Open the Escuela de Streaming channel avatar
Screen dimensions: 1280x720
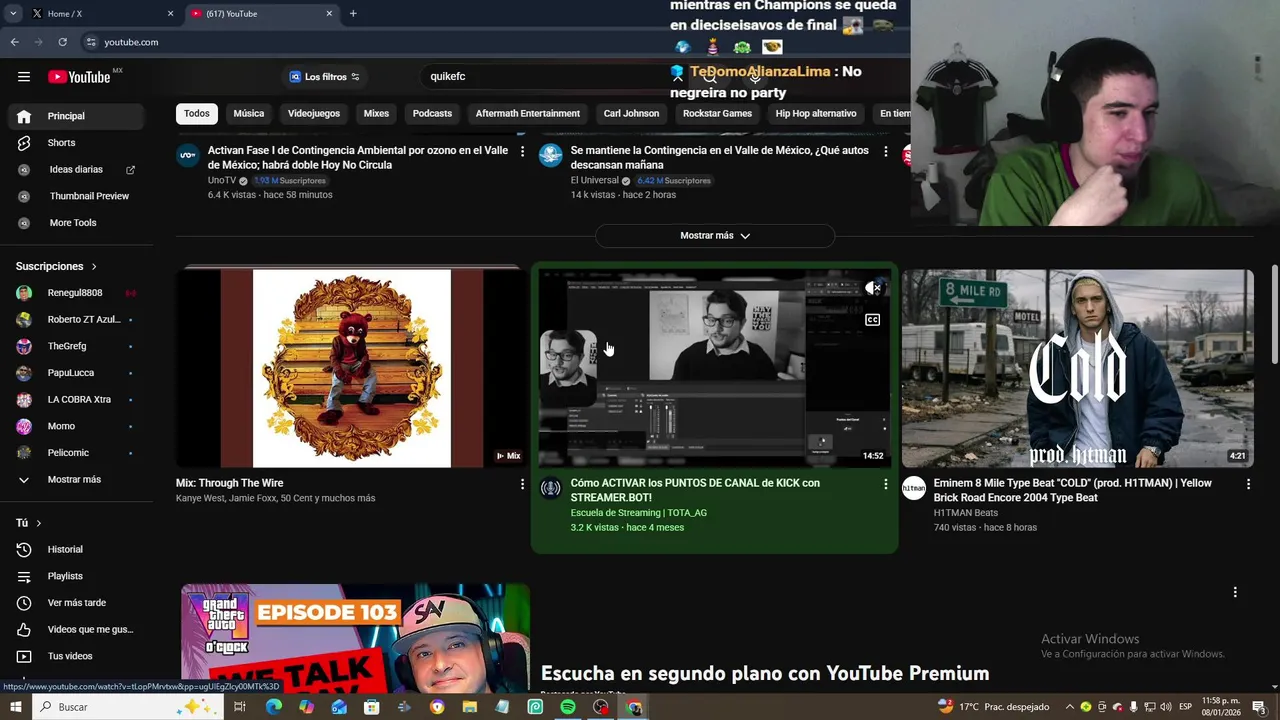(550, 488)
